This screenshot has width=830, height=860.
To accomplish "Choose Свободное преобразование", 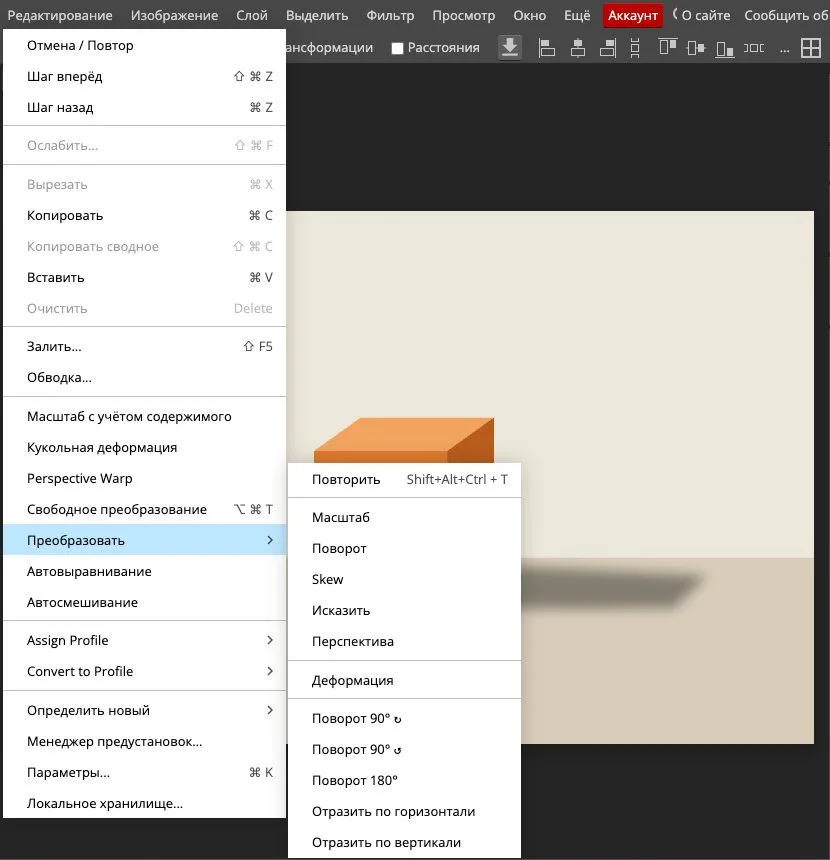I will [x=145, y=510].
